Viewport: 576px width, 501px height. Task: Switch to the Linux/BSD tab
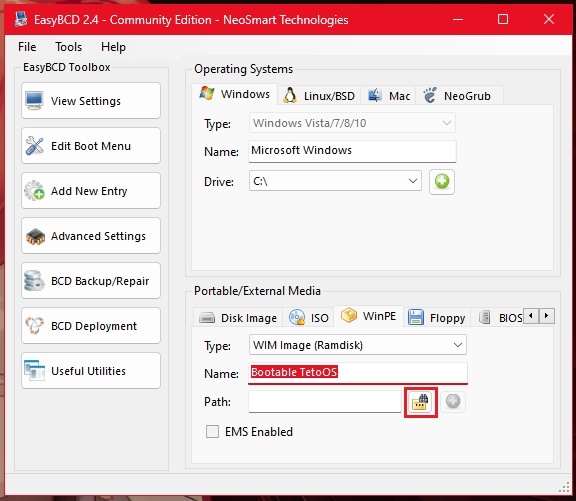click(x=319, y=96)
